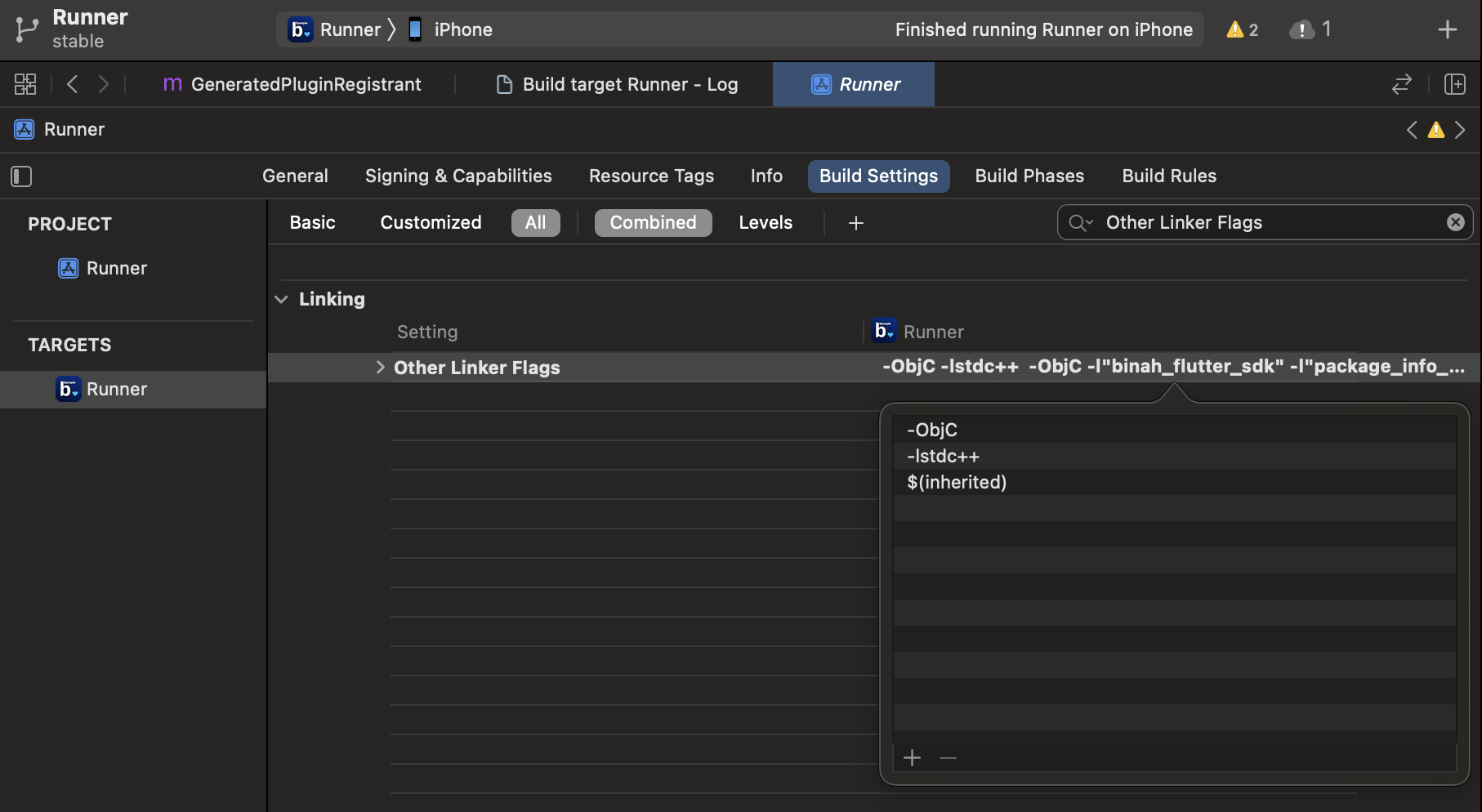Add a new linker flag entry in popup

click(913, 758)
